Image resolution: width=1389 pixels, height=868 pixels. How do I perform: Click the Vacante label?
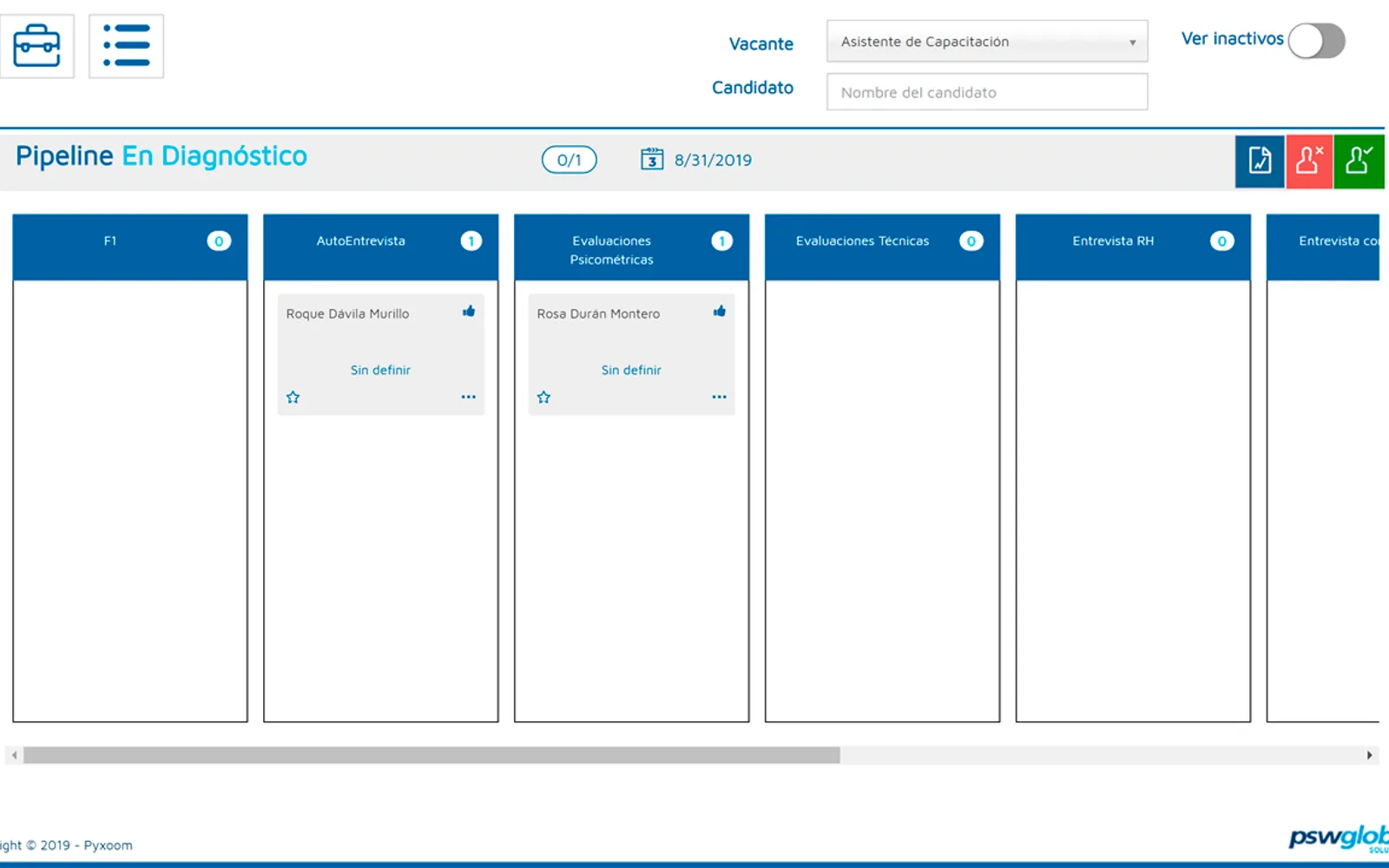[761, 44]
